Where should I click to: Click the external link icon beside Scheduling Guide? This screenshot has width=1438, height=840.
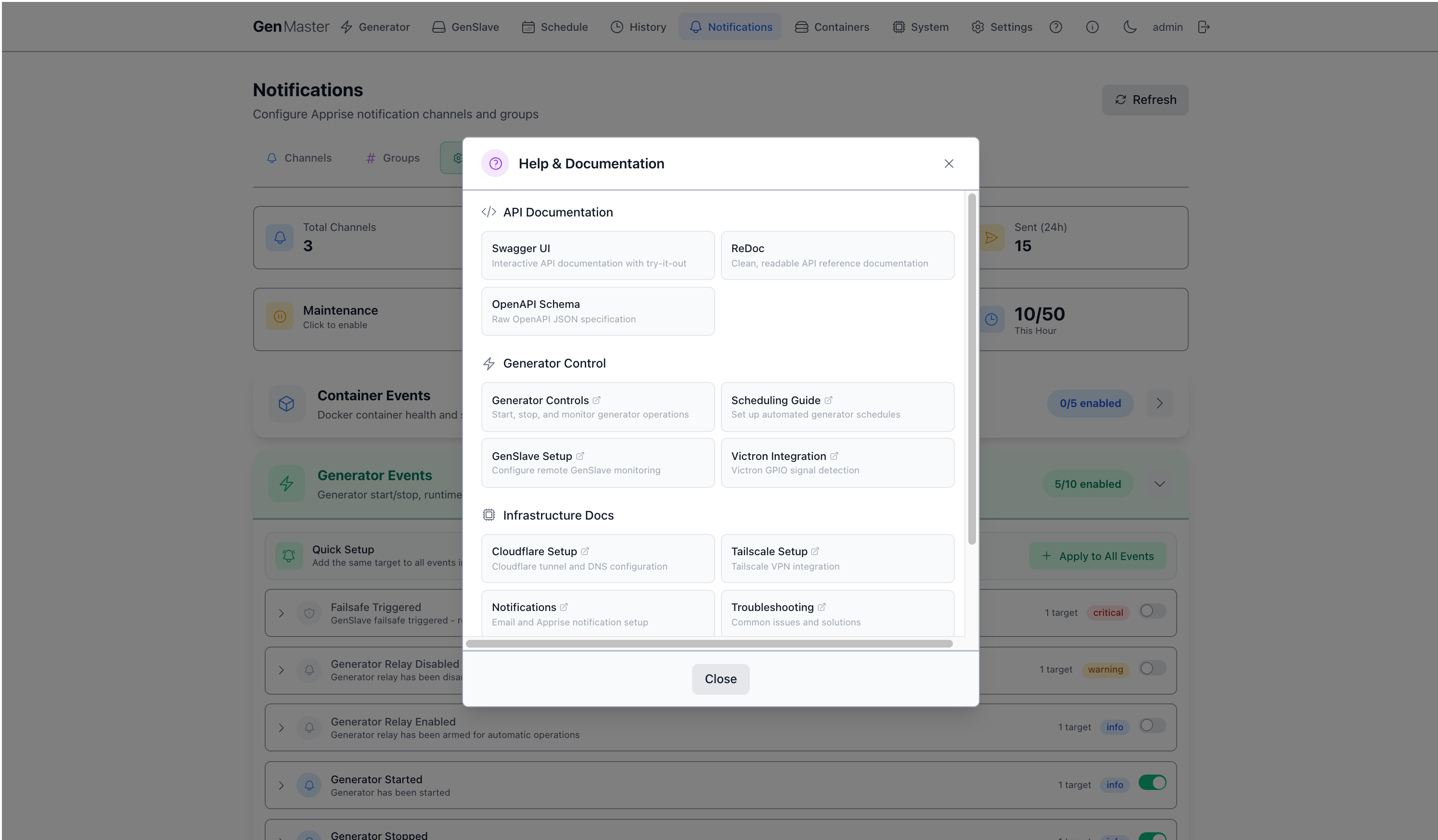829,400
